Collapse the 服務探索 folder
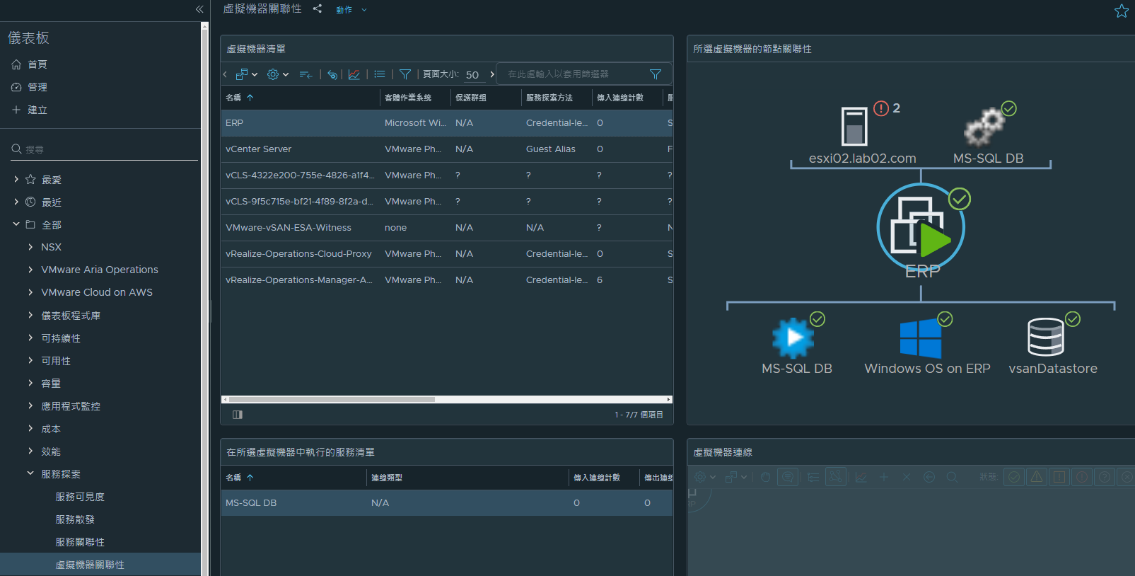 click(x=30, y=474)
